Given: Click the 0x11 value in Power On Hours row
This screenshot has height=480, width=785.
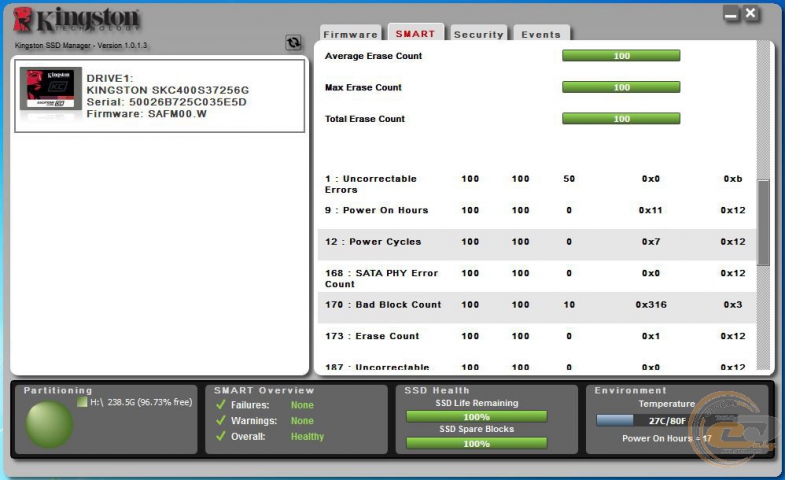Looking at the screenshot, I should pos(650,210).
